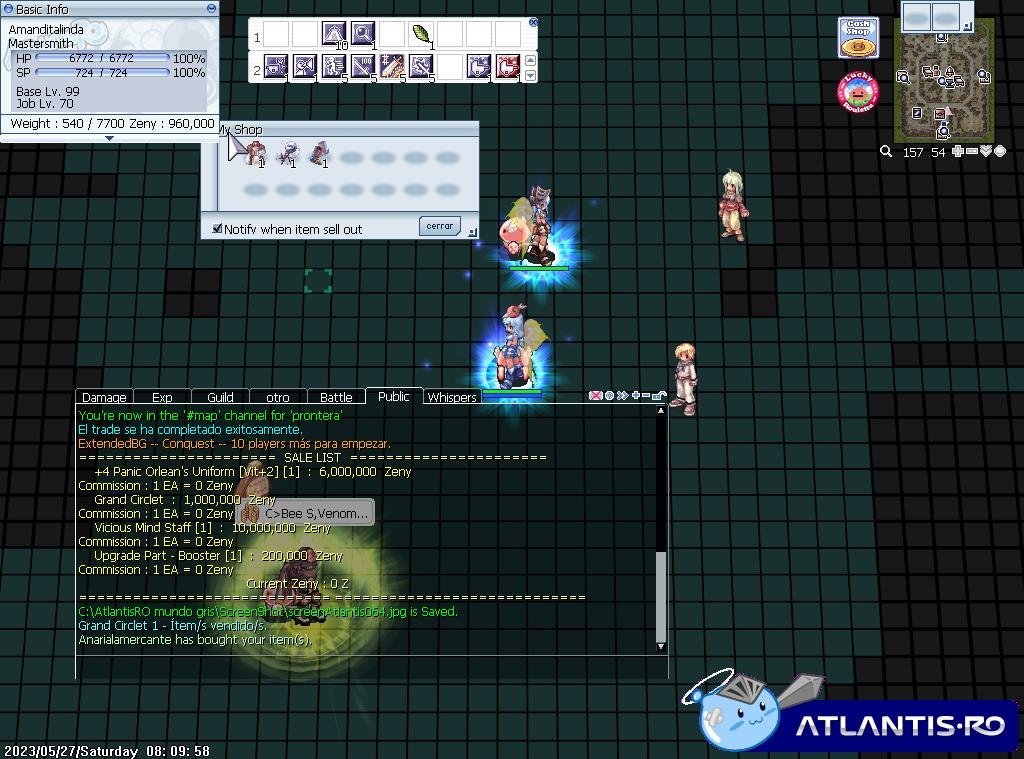
Task: Select the staff item in My Shop
Action: pyautogui.click(x=287, y=154)
